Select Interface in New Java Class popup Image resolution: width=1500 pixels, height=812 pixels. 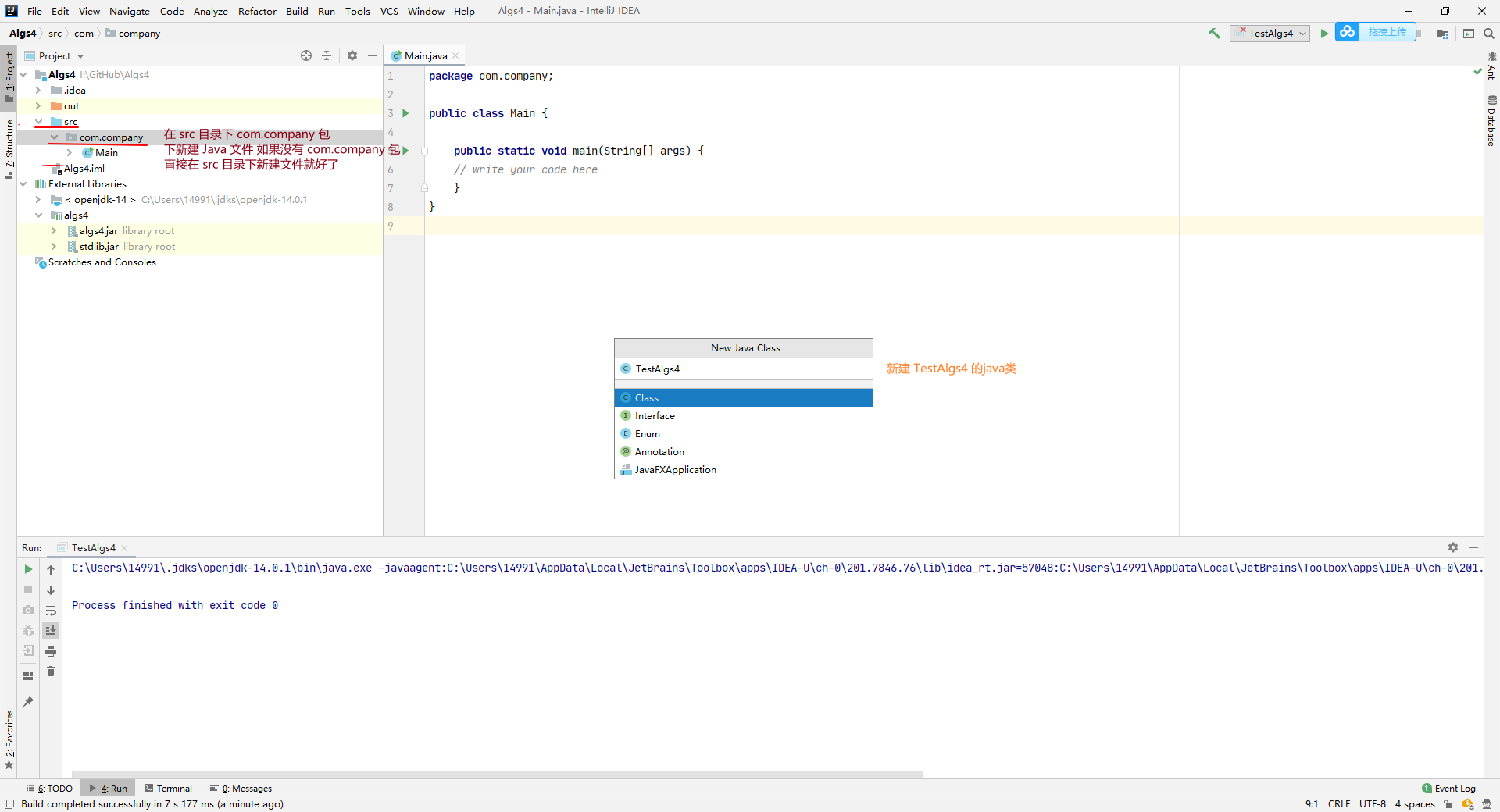point(743,416)
